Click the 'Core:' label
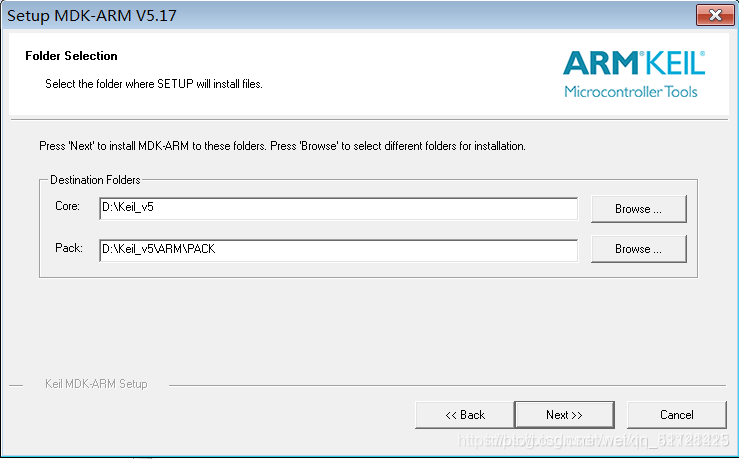Viewport: 739px width, 459px height. [67, 206]
